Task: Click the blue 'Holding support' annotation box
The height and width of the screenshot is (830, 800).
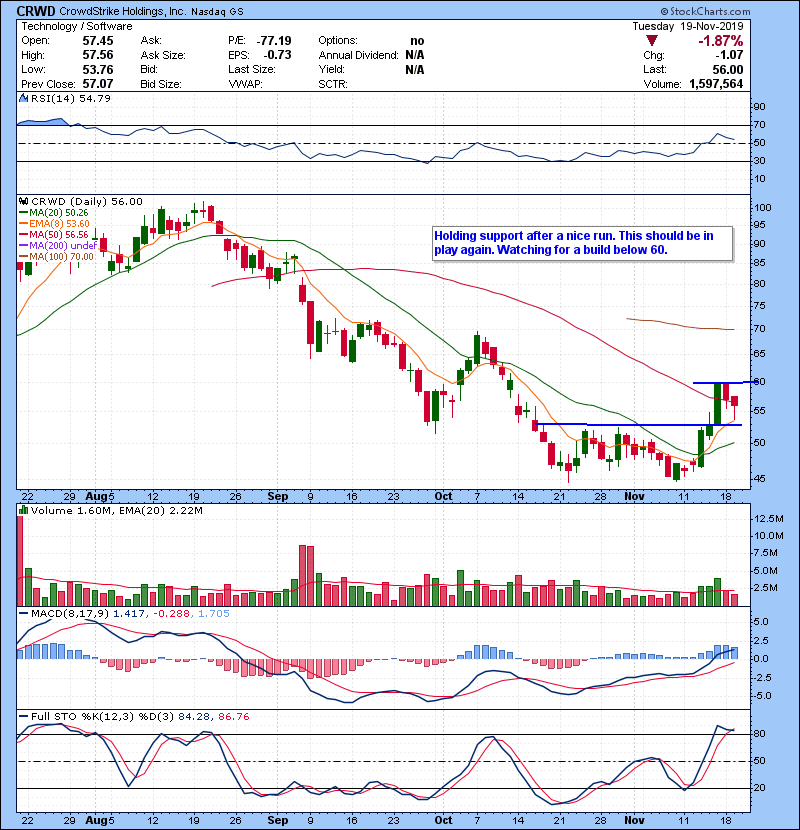Action: 582,243
